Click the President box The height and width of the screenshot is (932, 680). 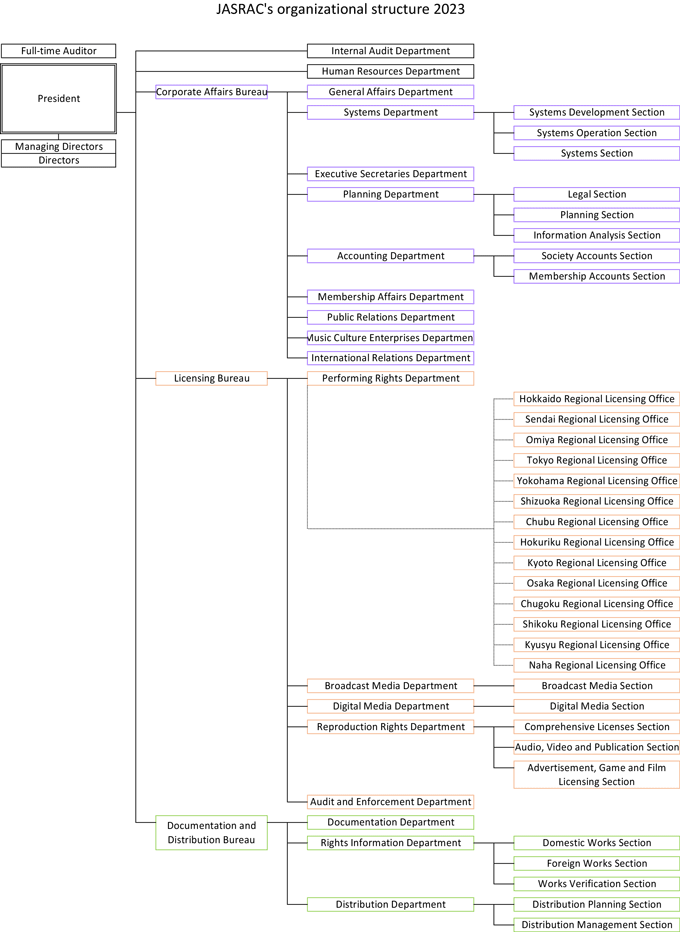tap(59, 99)
